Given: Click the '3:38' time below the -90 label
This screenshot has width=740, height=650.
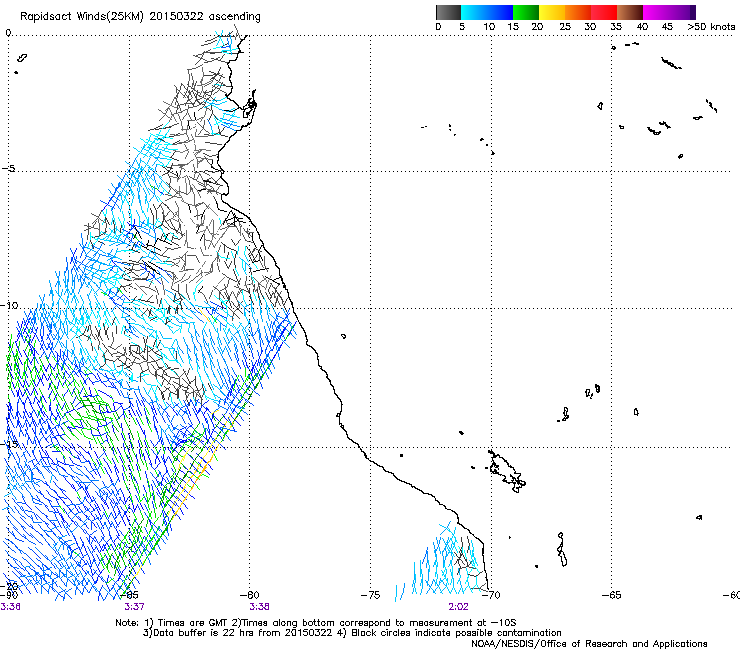Looking at the screenshot, I should coord(10,606).
